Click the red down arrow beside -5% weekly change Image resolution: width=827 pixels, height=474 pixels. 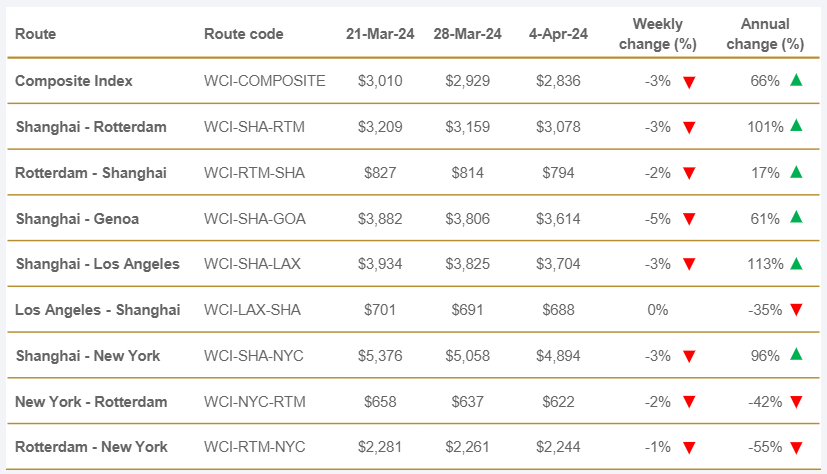pos(689,219)
